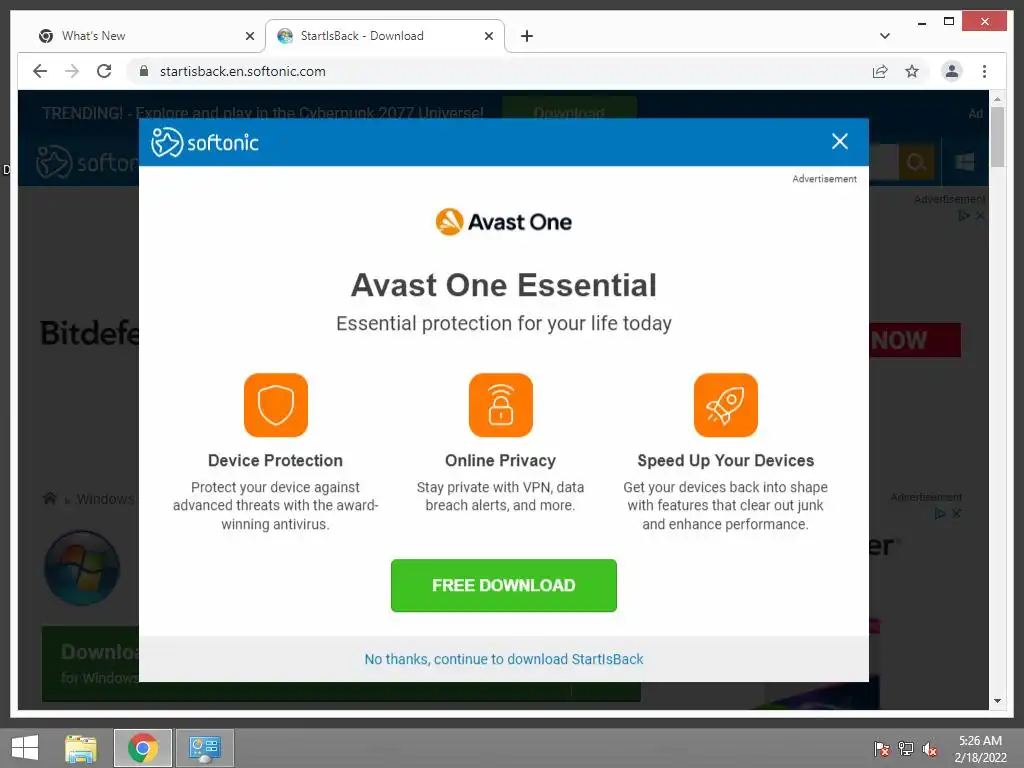Reload the page

tap(104, 71)
